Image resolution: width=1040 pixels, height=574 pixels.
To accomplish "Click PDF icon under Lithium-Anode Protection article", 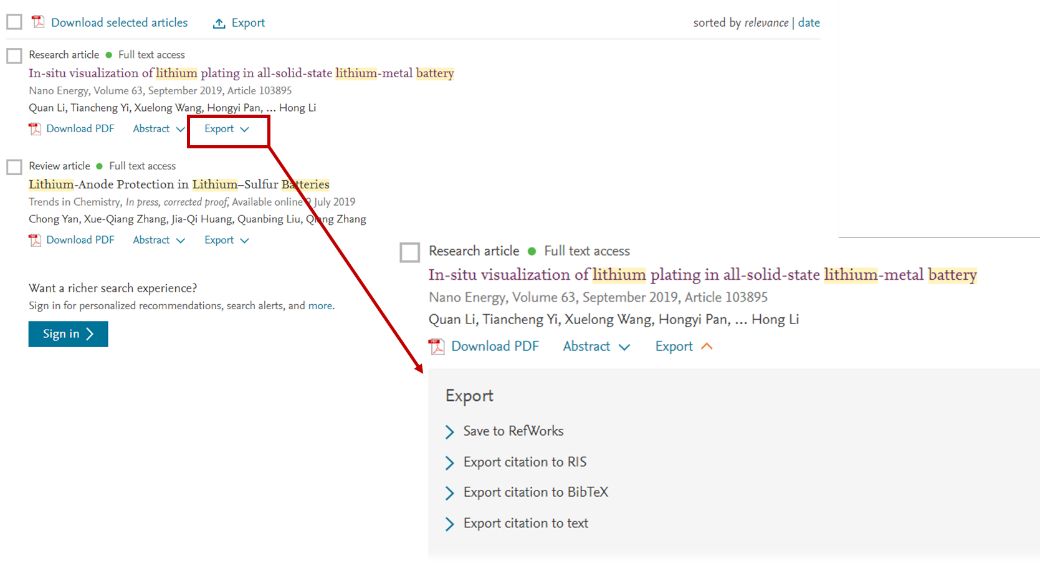I will click(35, 240).
